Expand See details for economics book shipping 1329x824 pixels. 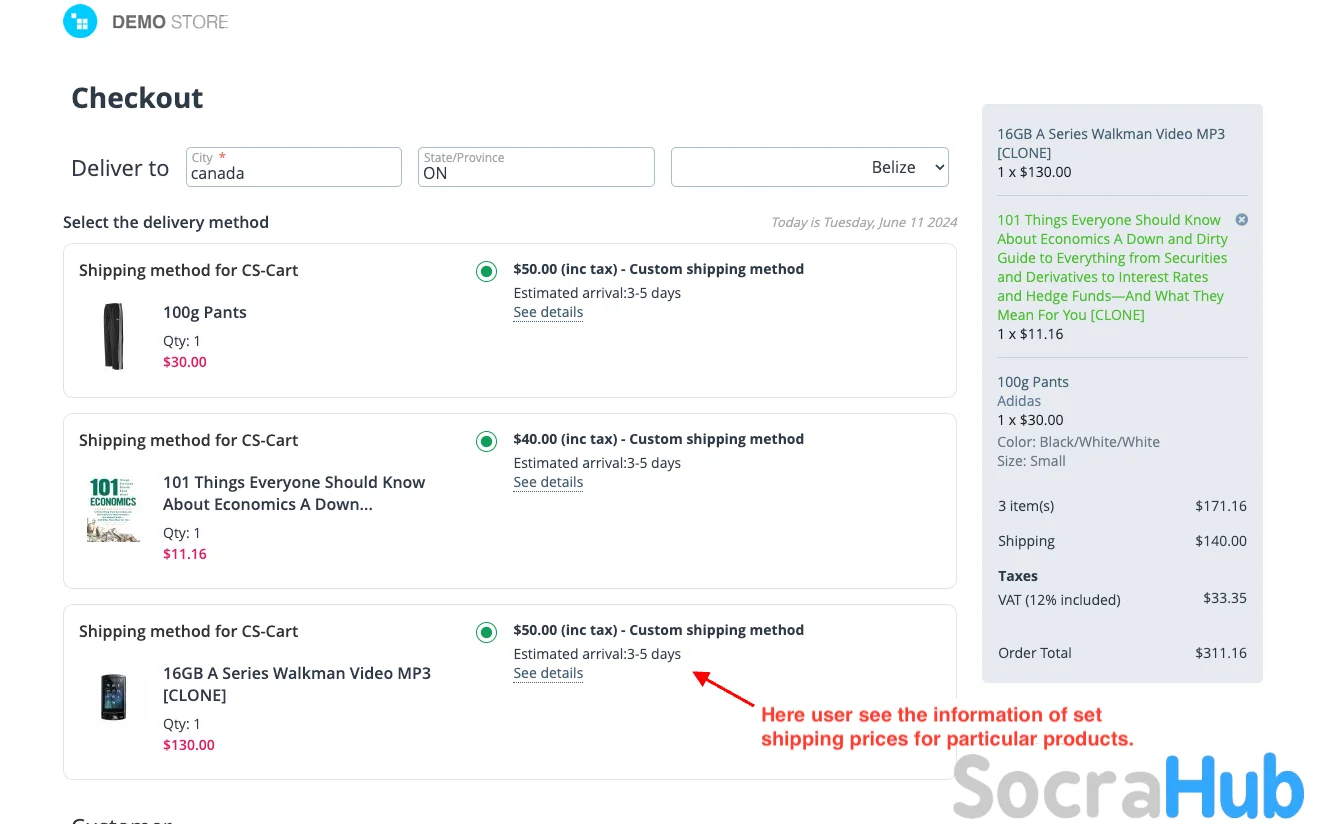point(548,482)
